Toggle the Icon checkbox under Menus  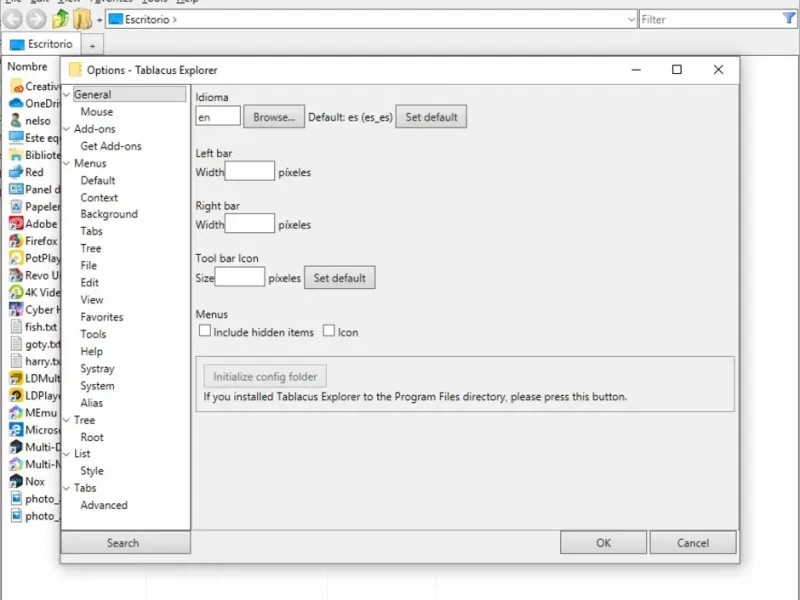click(x=329, y=331)
